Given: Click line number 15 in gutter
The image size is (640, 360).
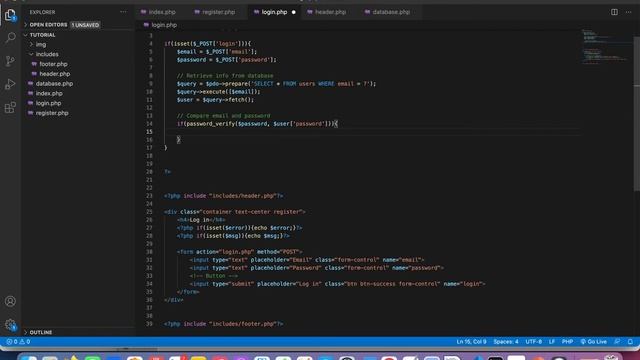Looking at the screenshot, I should (x=149, y=132).
